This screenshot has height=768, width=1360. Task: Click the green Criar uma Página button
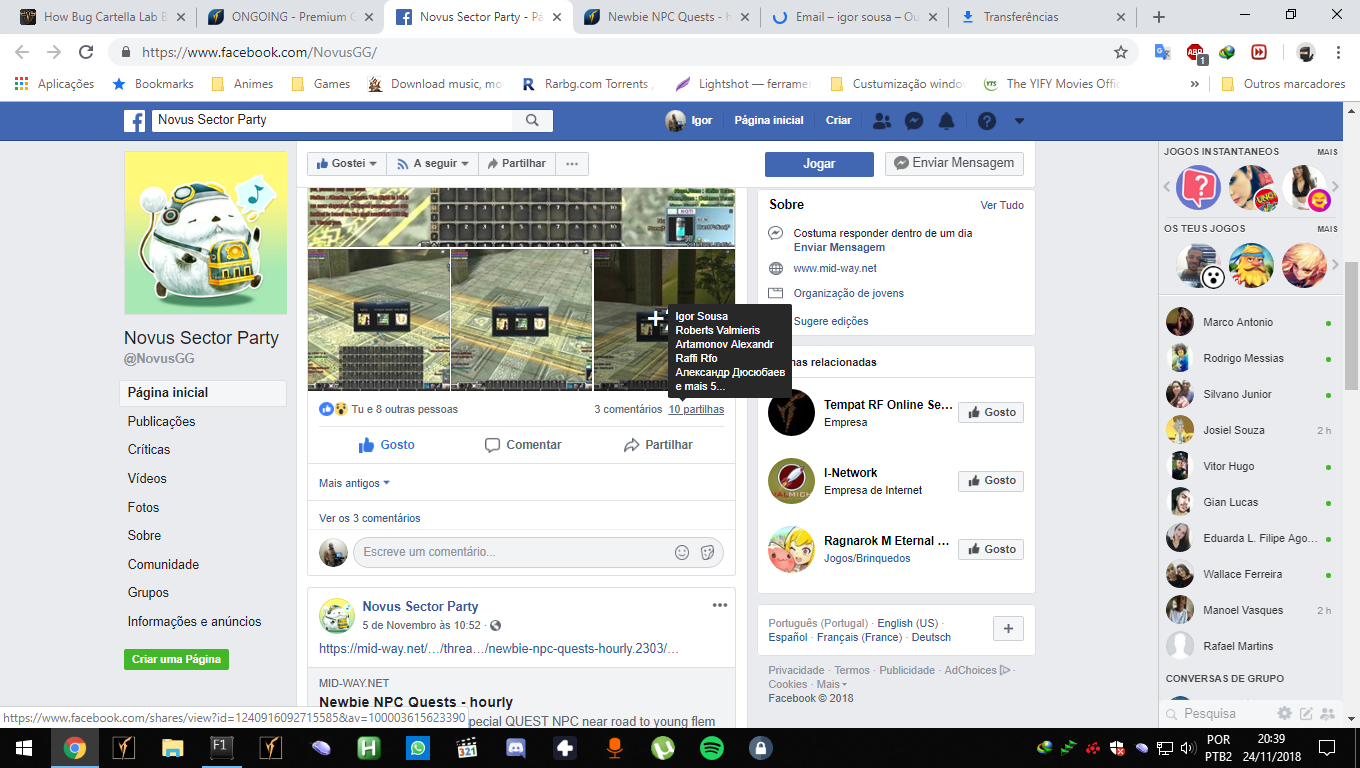(177, 660)
